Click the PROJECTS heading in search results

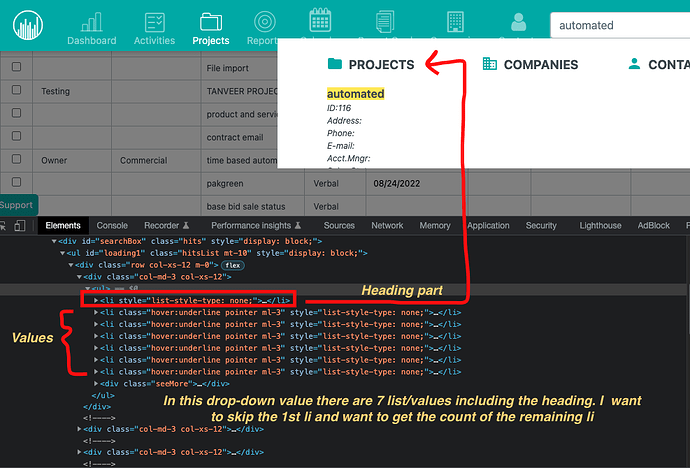point(381,65)
